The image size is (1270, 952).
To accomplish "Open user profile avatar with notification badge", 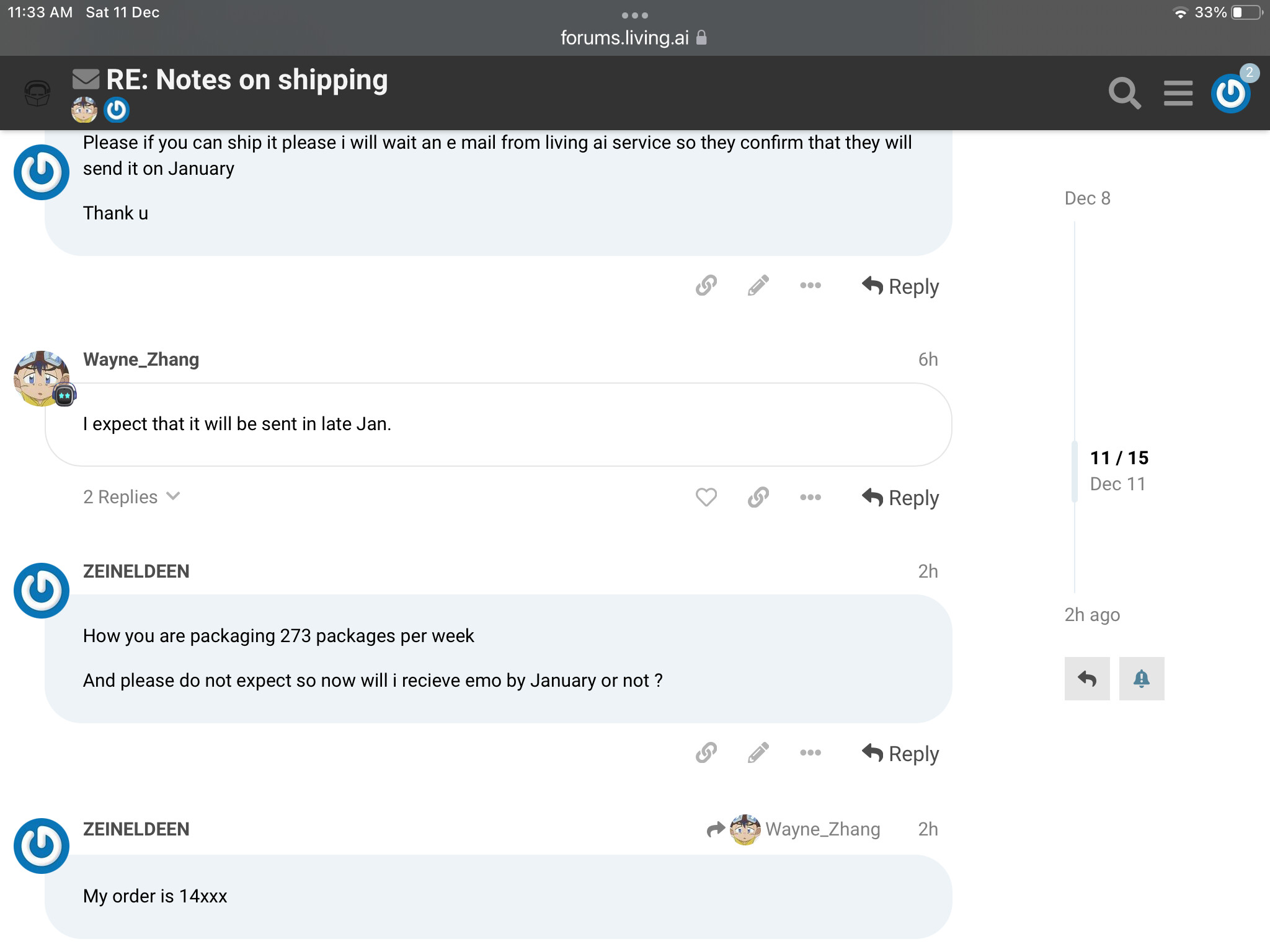I will coord(1232,94).
